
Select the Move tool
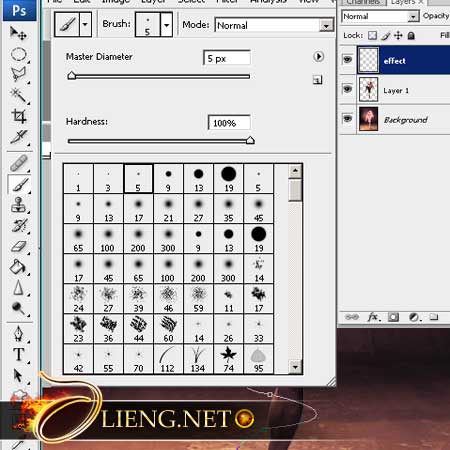point(18,33)
